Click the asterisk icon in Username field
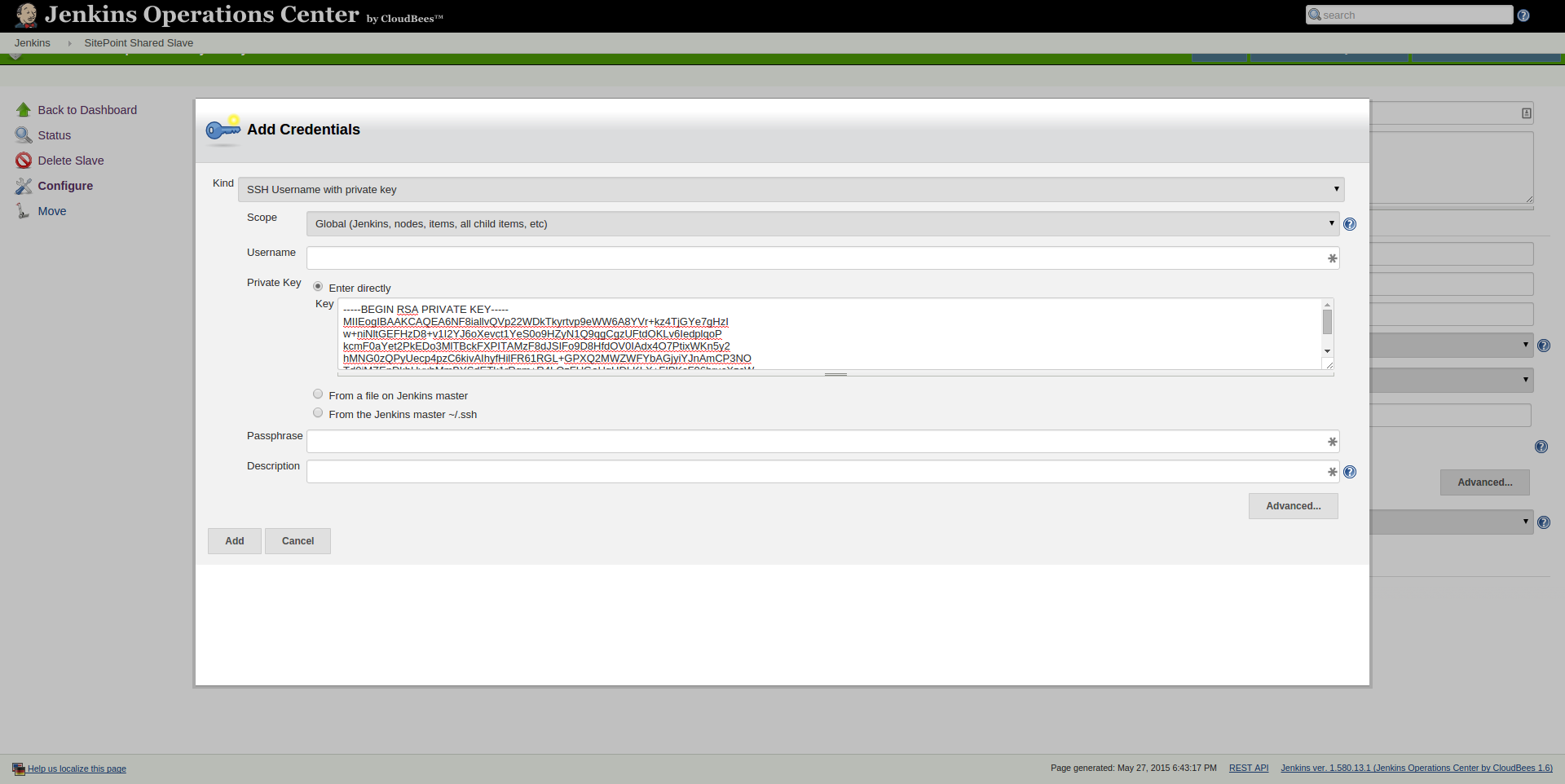1565x784 pixels. click(1332, 258)
